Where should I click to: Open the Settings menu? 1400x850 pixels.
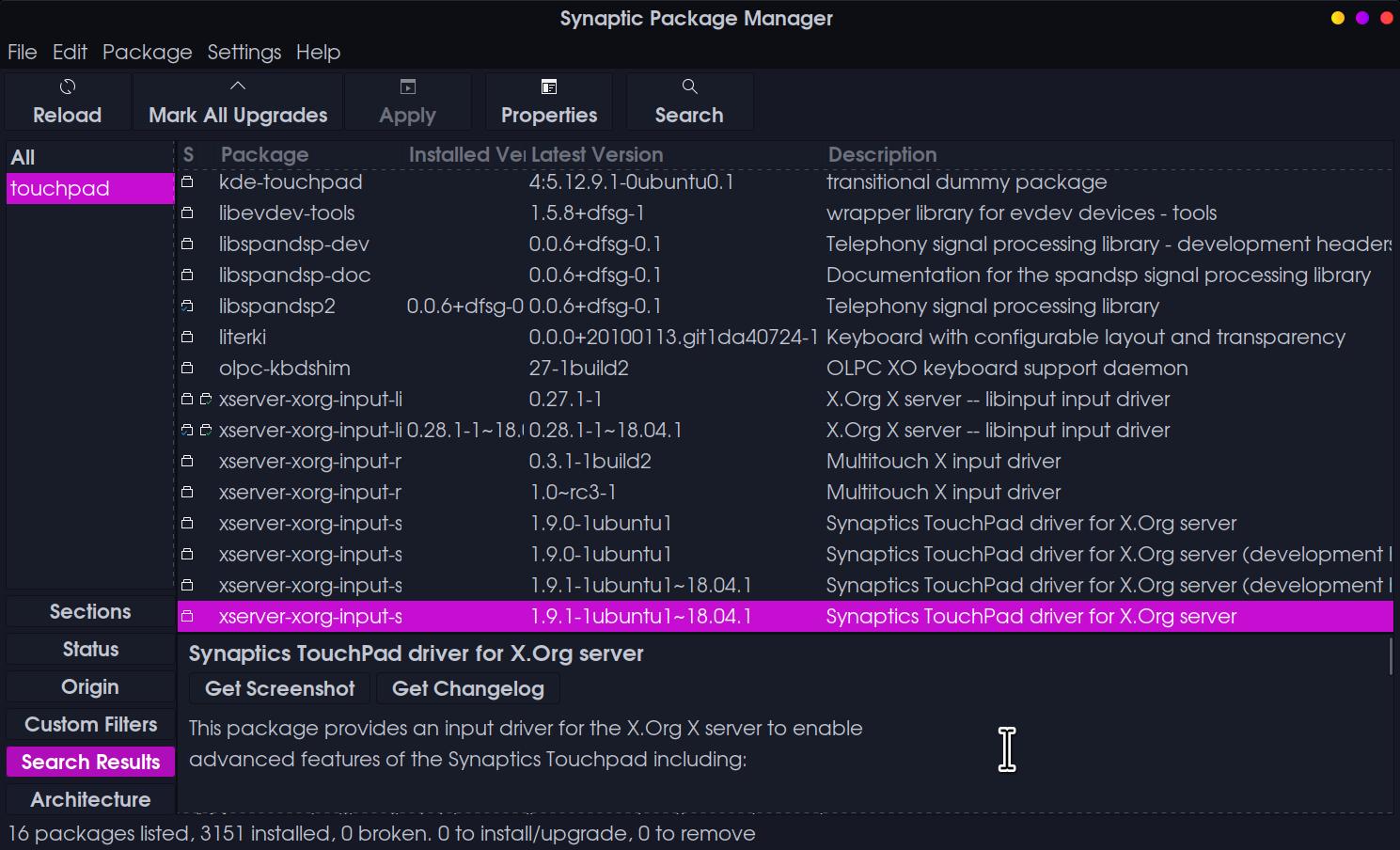pos(244,52)
